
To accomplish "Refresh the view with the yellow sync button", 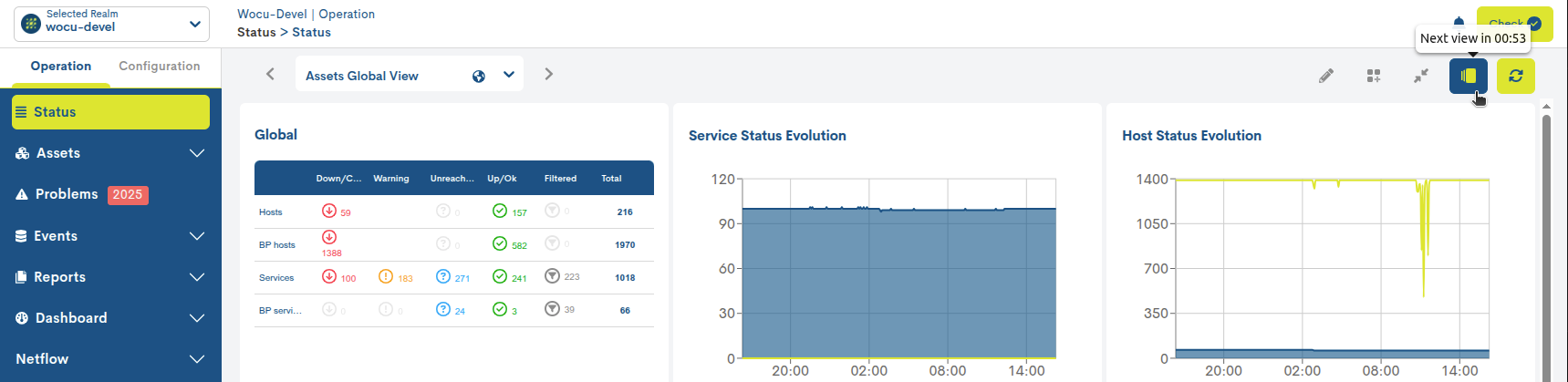I will pos(1516,76).
